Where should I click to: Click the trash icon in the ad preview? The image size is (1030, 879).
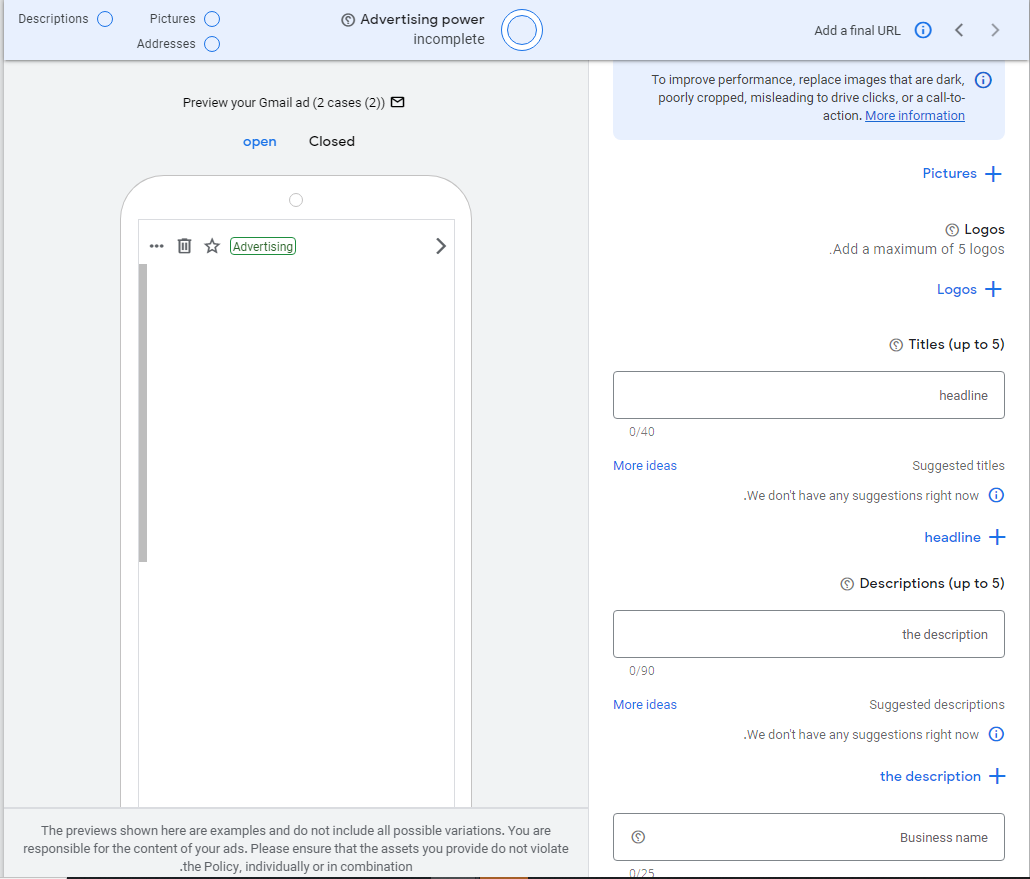pyautogui.click(x=185, y=246)
